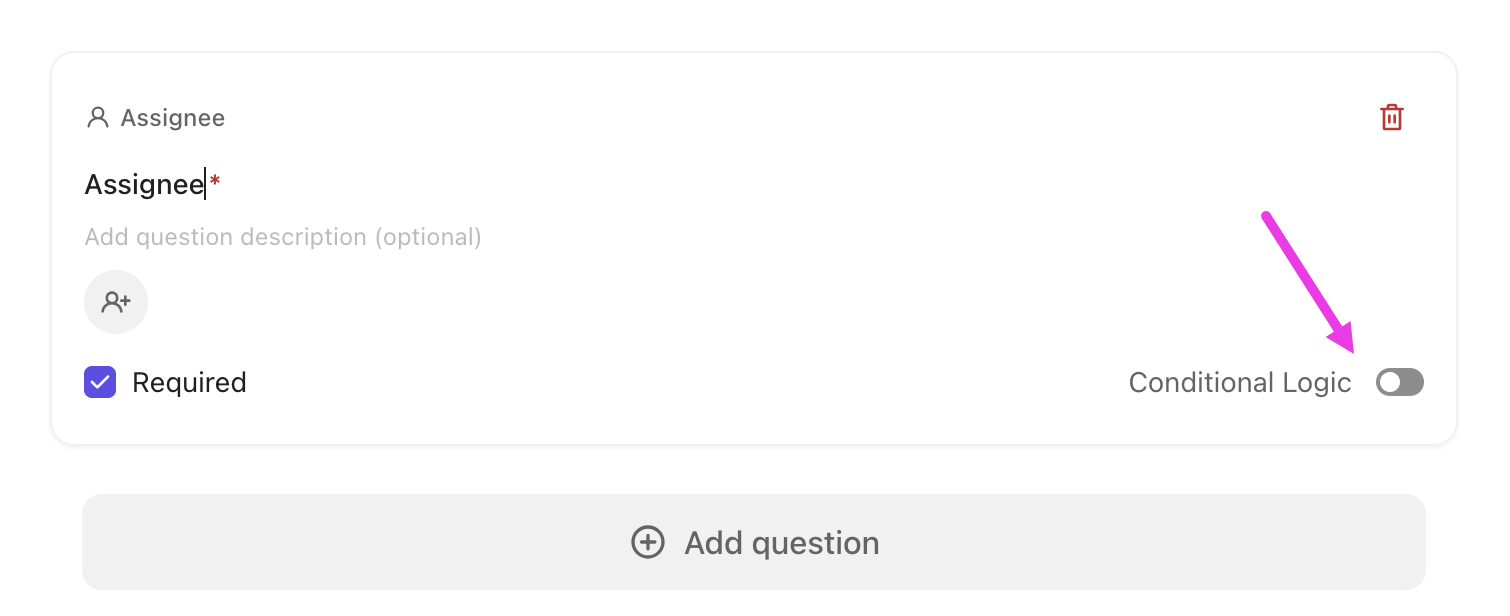Click the person icon beside Assignee type label

(98, 118)
